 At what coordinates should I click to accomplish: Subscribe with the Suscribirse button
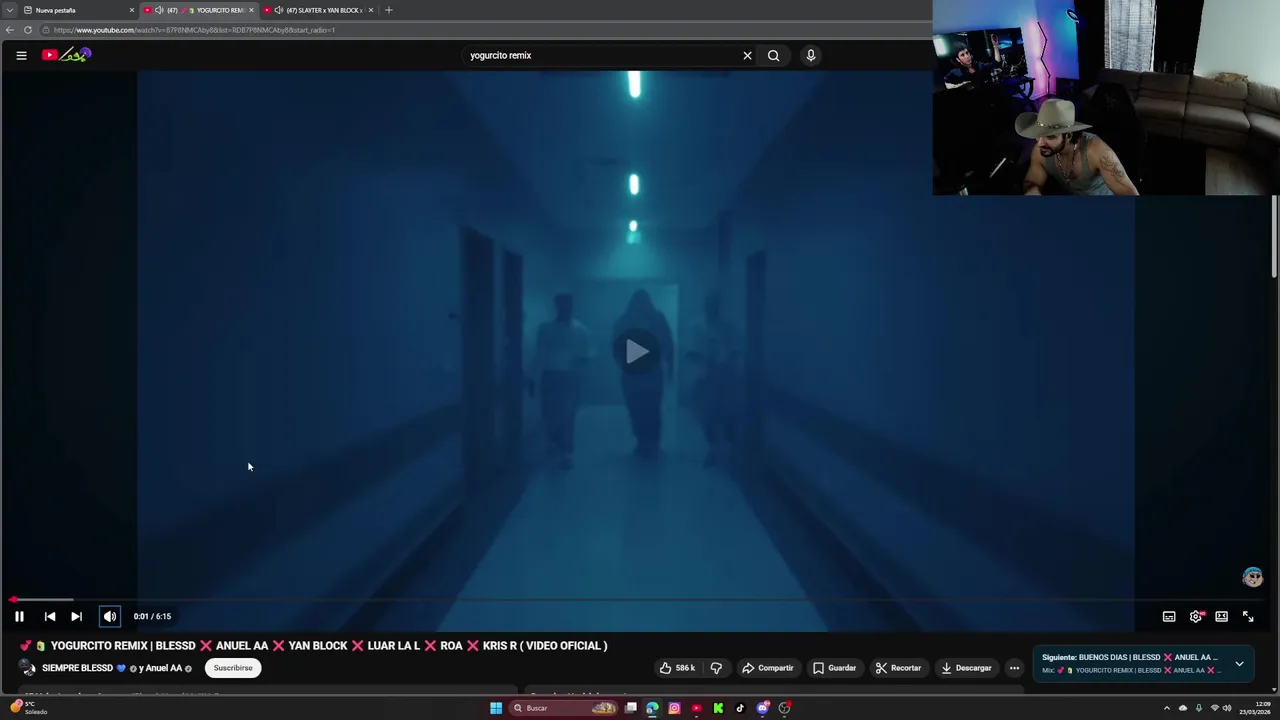[233, 668]
